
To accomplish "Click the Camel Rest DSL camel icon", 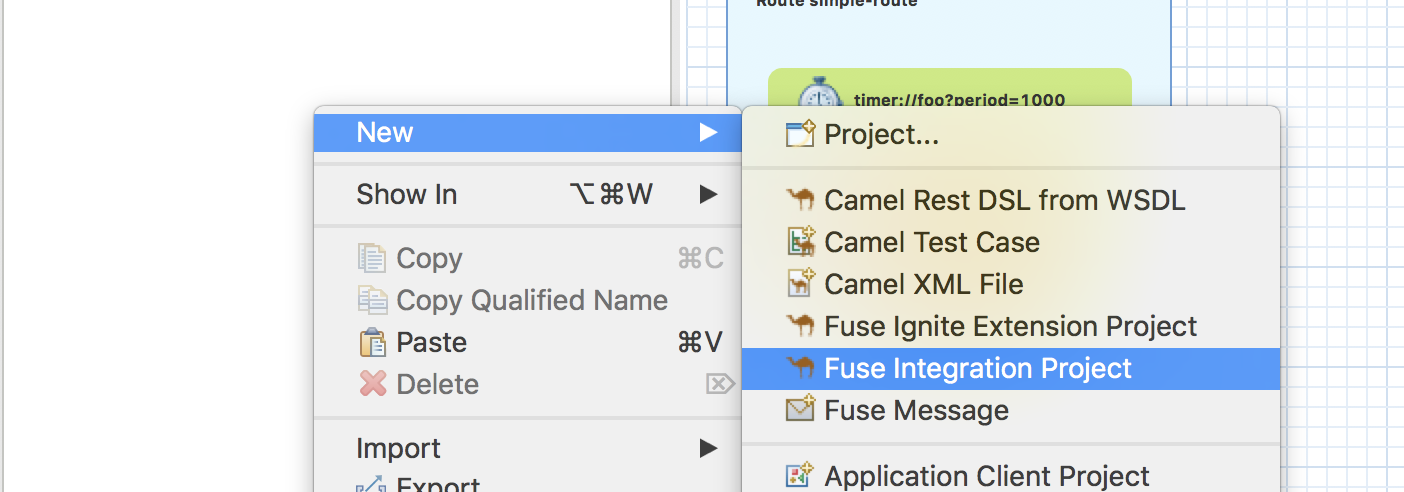I will [801, 200].
